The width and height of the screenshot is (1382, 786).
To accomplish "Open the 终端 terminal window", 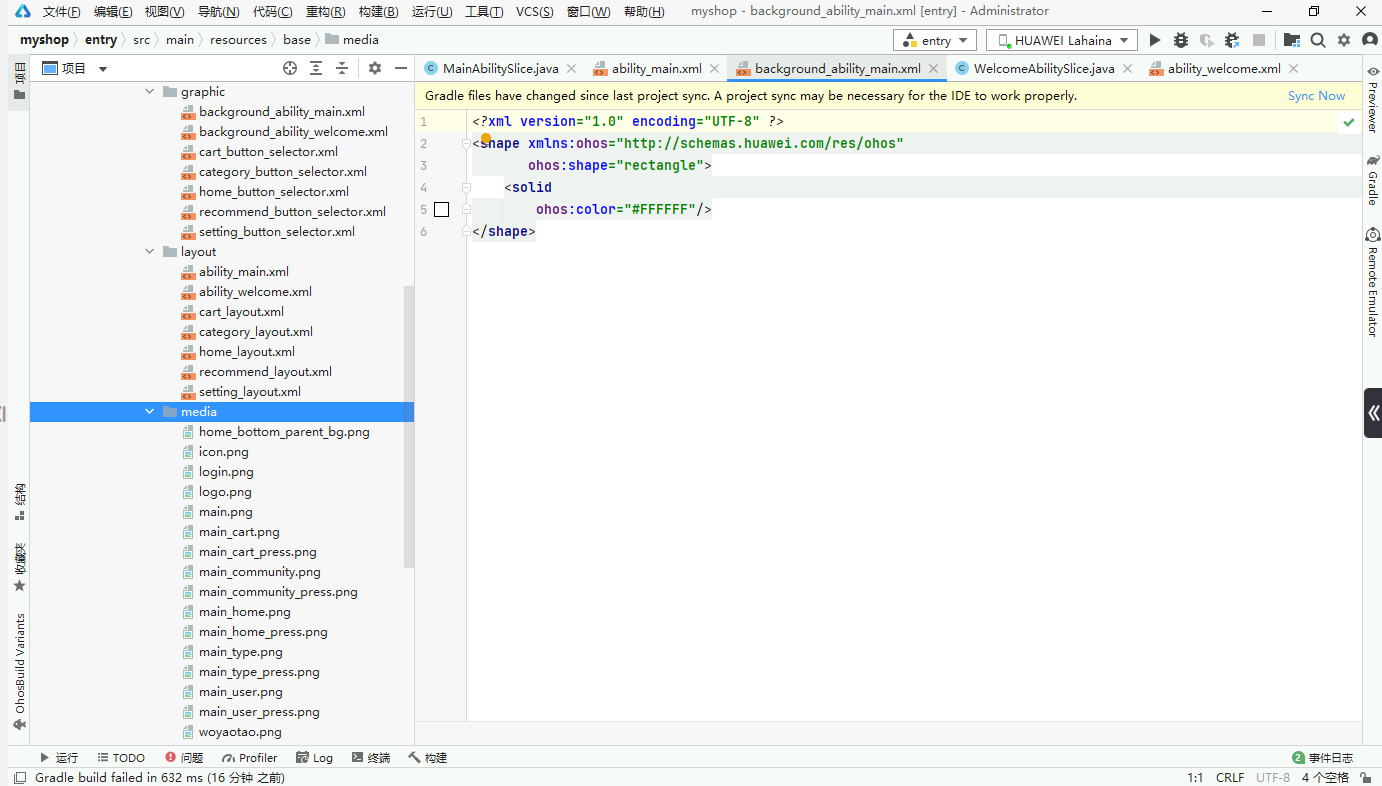I will click(x=371, y=758).
